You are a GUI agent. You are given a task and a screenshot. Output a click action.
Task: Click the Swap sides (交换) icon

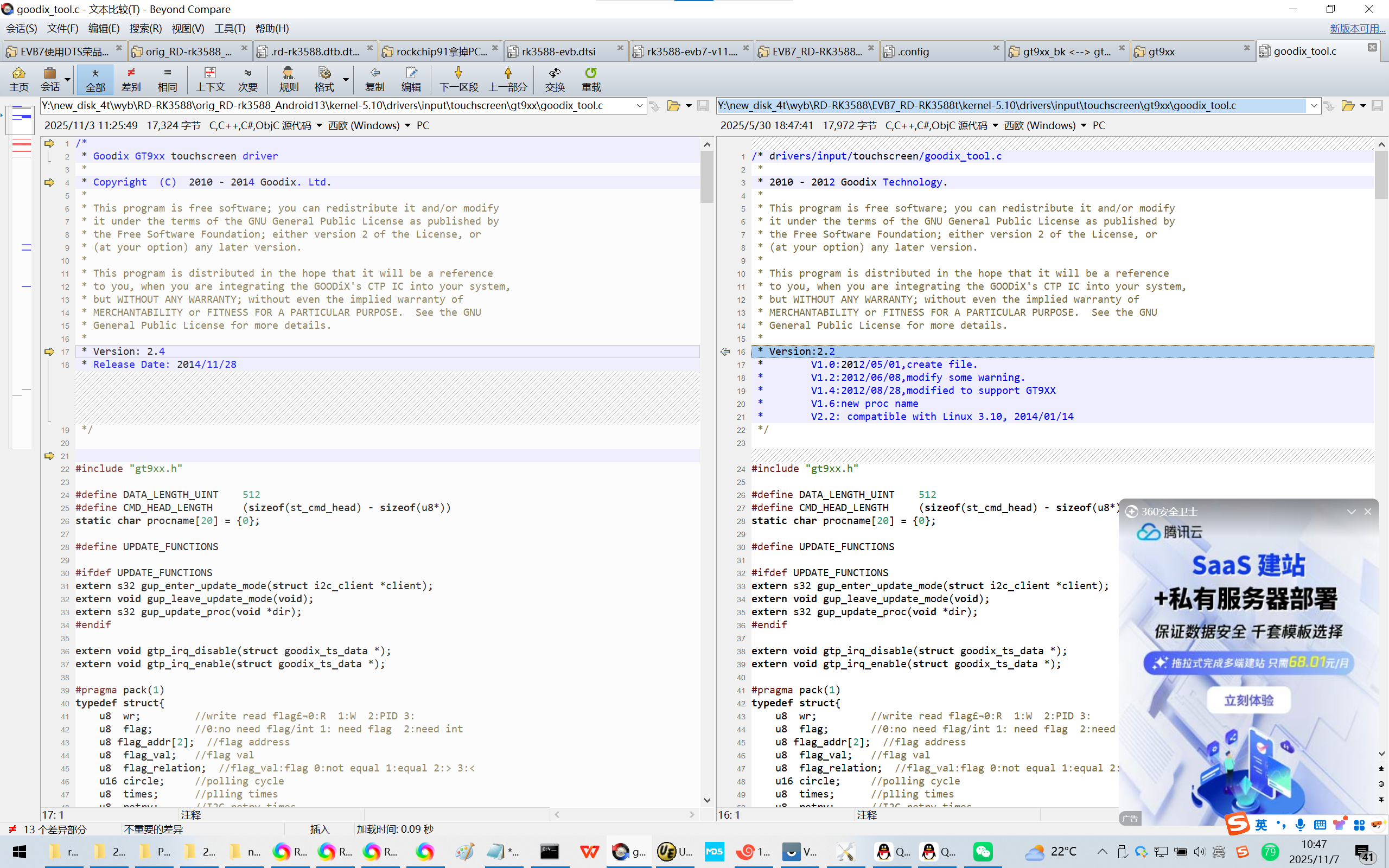(555, 79)
